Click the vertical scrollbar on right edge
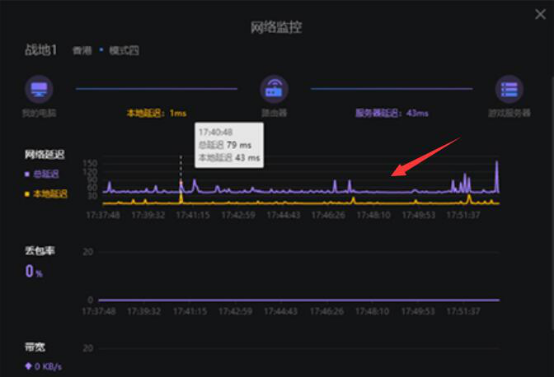Viewport: 554px width, 378px height. coord(552,203)
